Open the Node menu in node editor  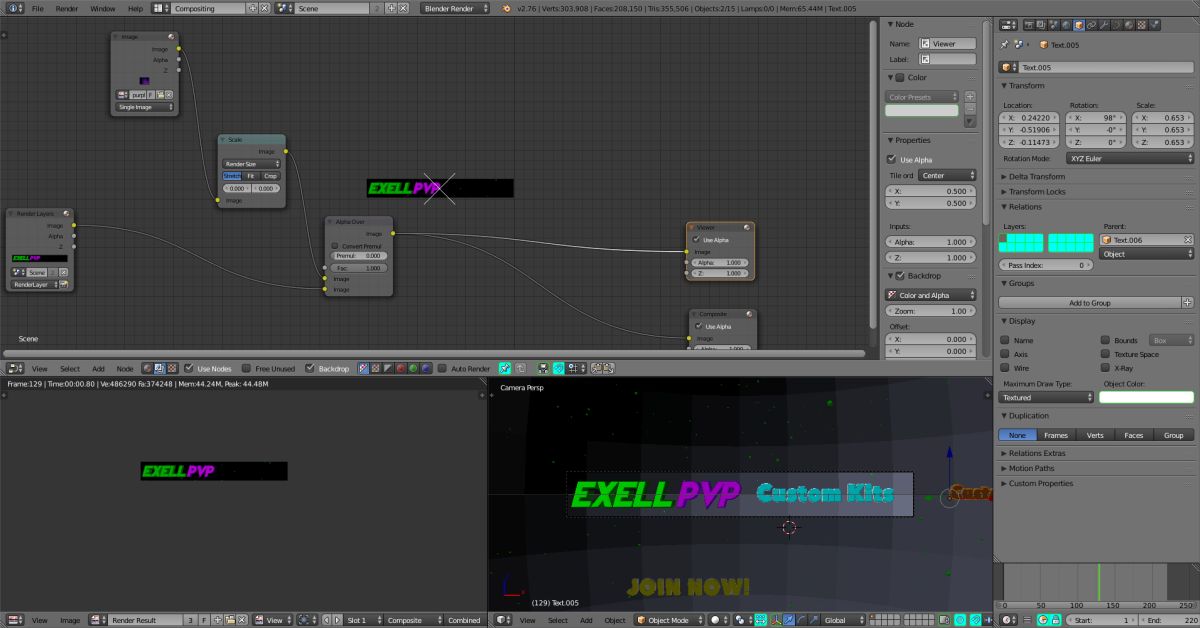pyautogui.click(x=125, y=368)
